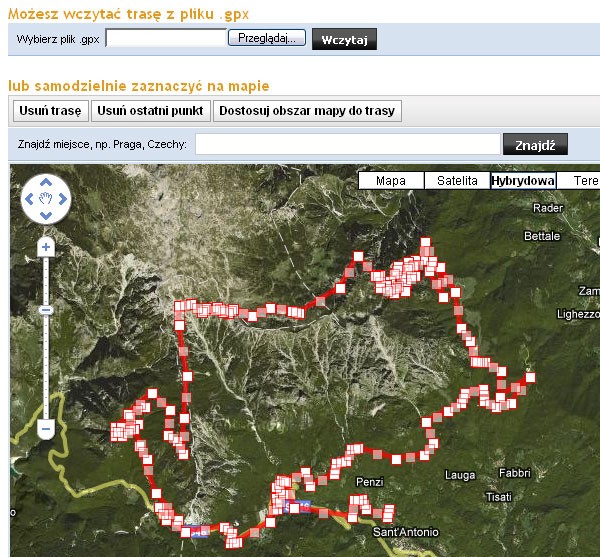Pan the map left with arrow
The width and height of the screenshot is (600, 557).
tap(29, 200)
